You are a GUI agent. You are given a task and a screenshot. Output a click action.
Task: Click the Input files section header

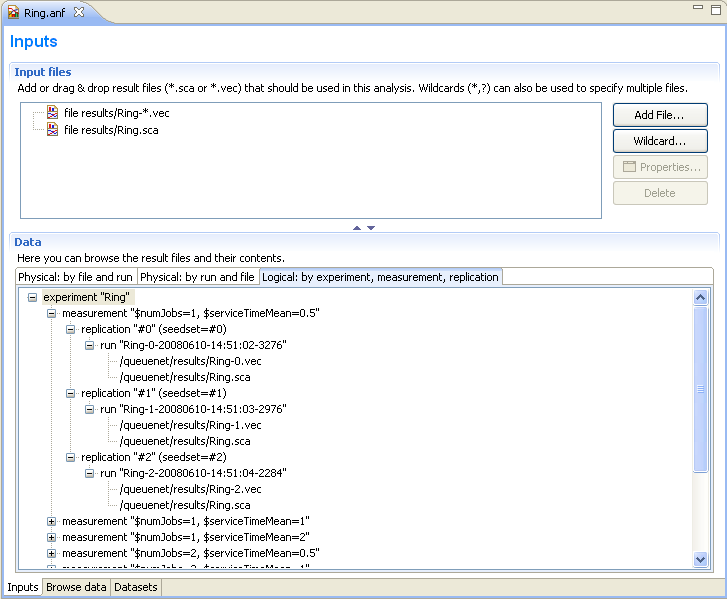[x=43, y=72]
